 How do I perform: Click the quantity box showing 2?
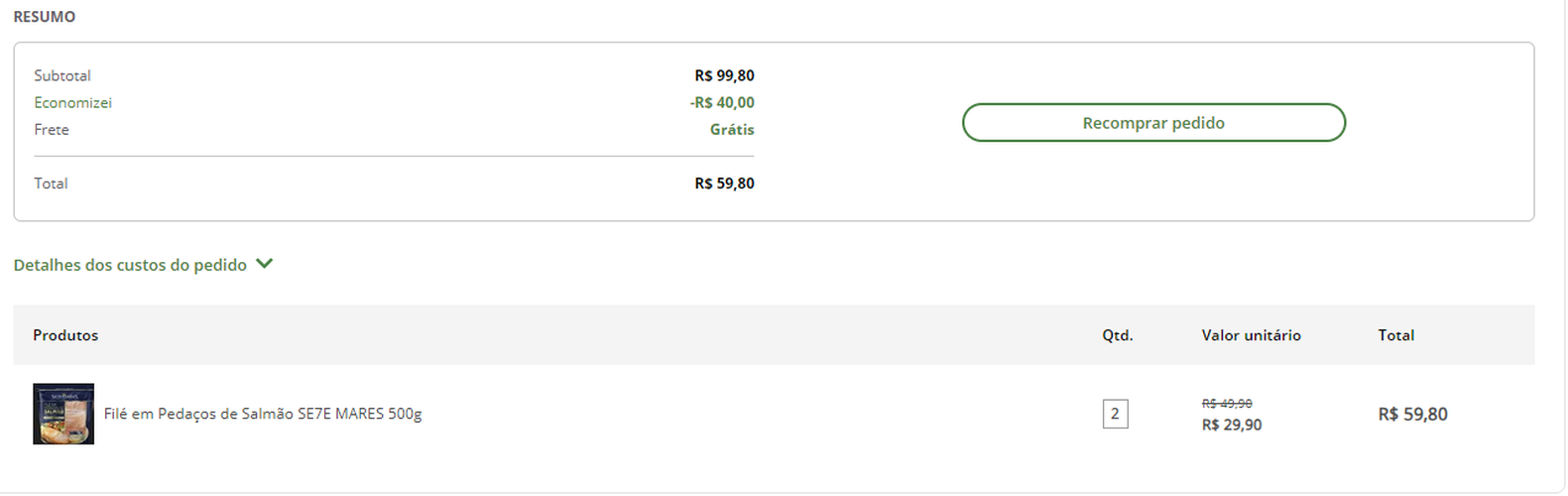pos(1115,414)
